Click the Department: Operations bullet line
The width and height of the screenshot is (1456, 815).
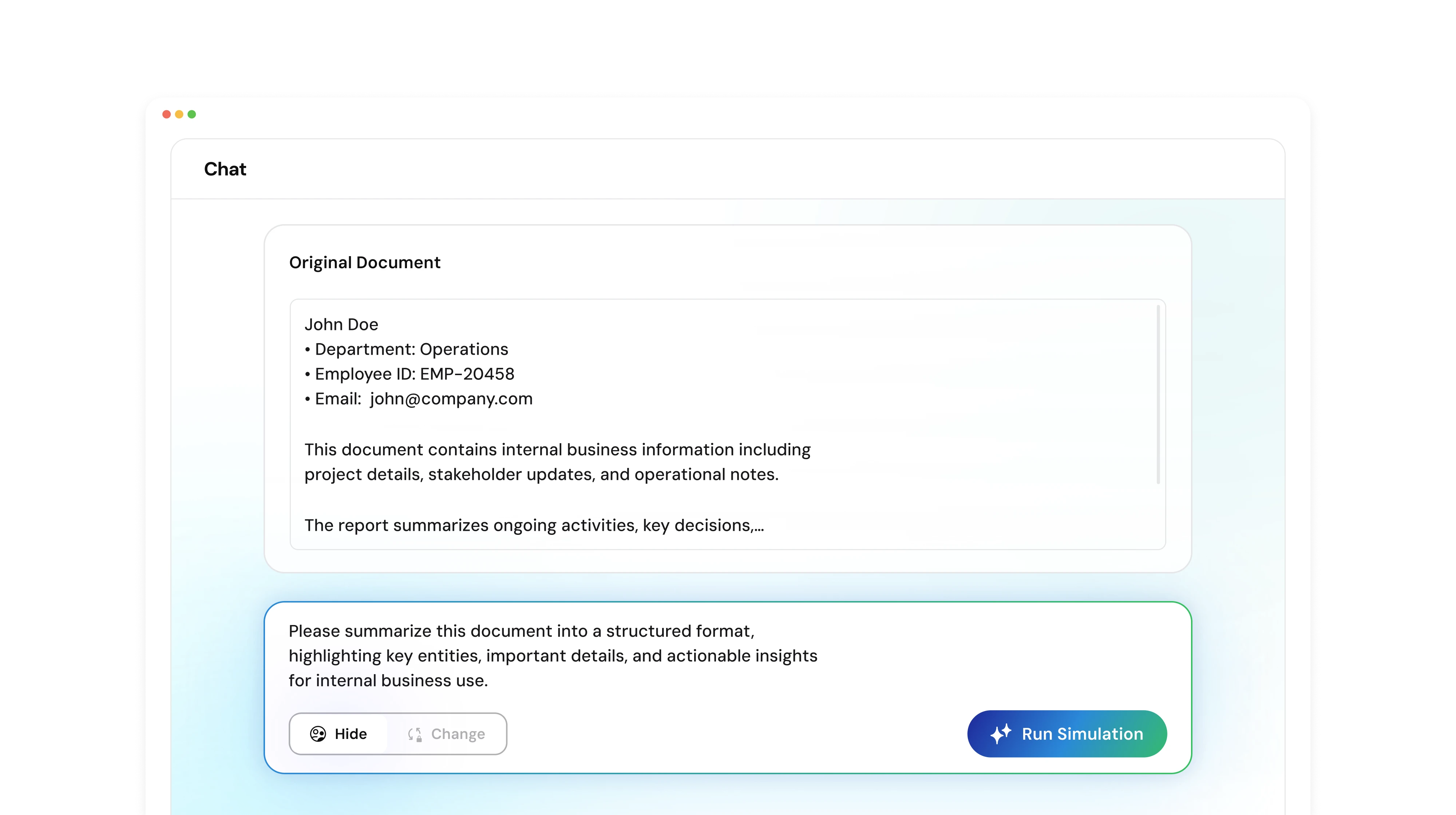point(406,349)
